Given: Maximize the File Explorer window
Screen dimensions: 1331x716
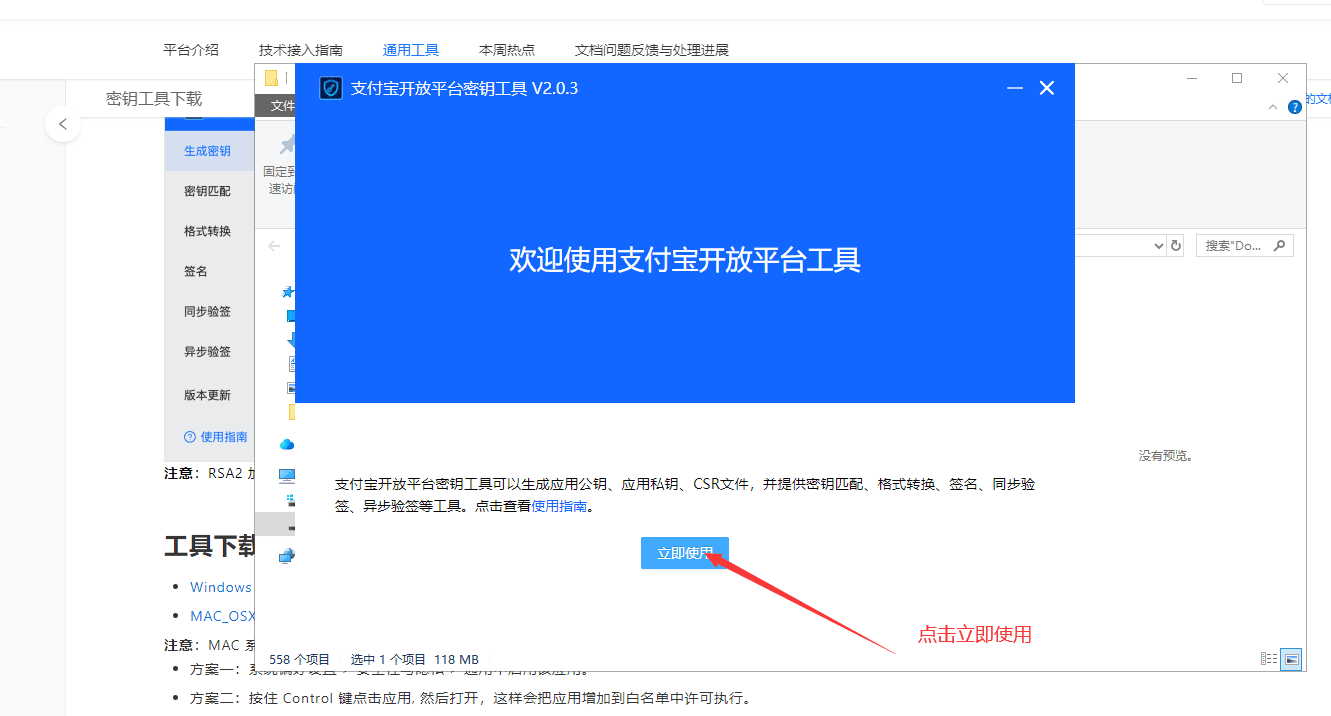Looking at the screenshot, I should [1237, 78].
